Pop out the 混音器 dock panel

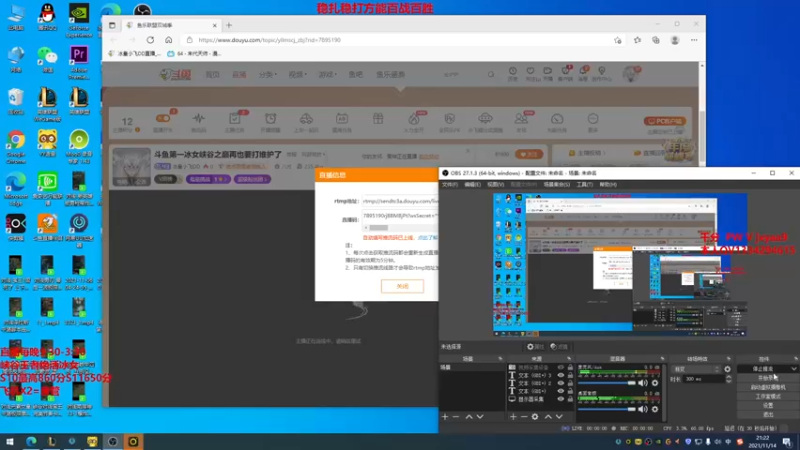tap(662, 359)
